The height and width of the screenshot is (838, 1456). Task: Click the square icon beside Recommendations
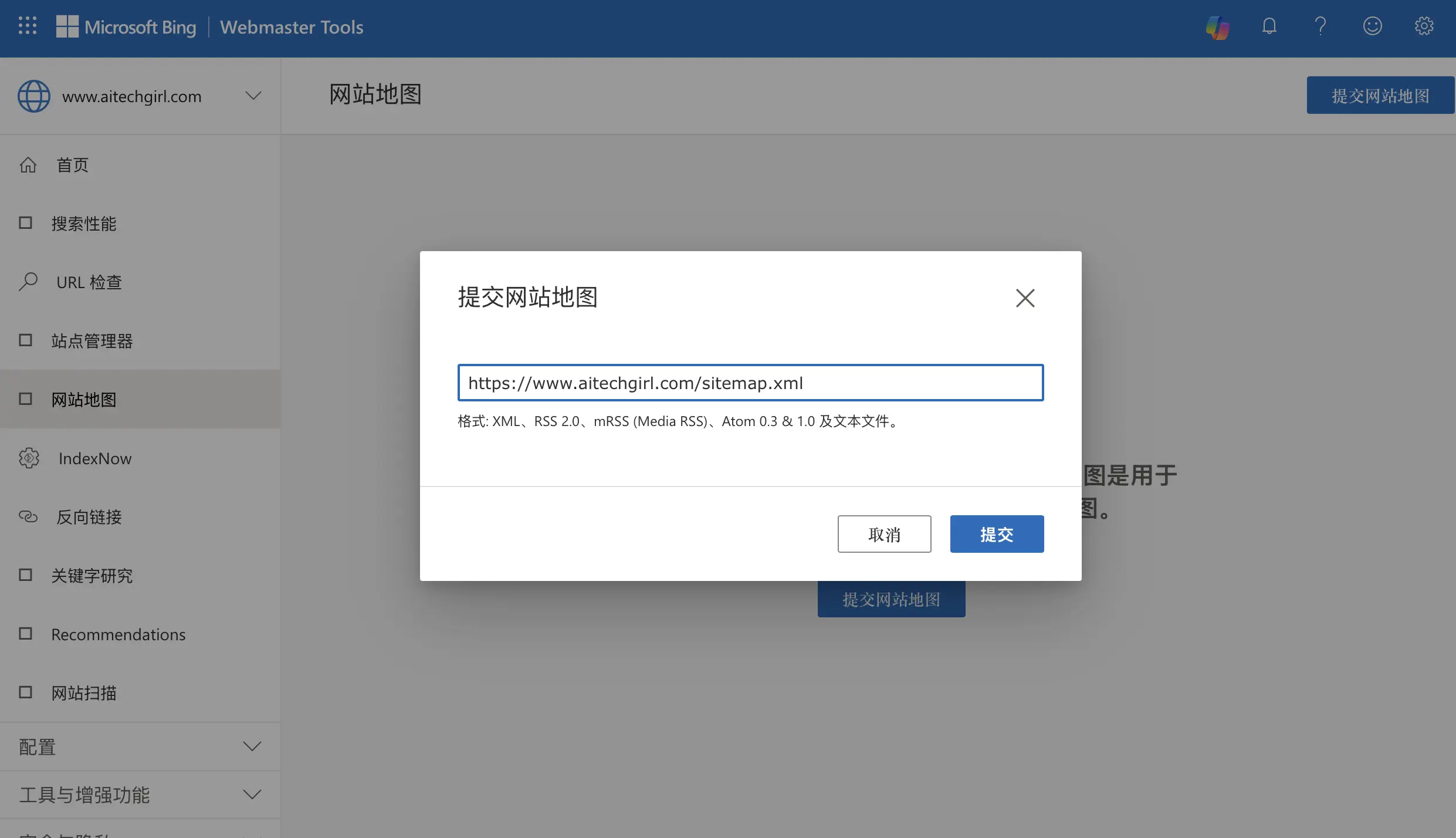(25, 634)
